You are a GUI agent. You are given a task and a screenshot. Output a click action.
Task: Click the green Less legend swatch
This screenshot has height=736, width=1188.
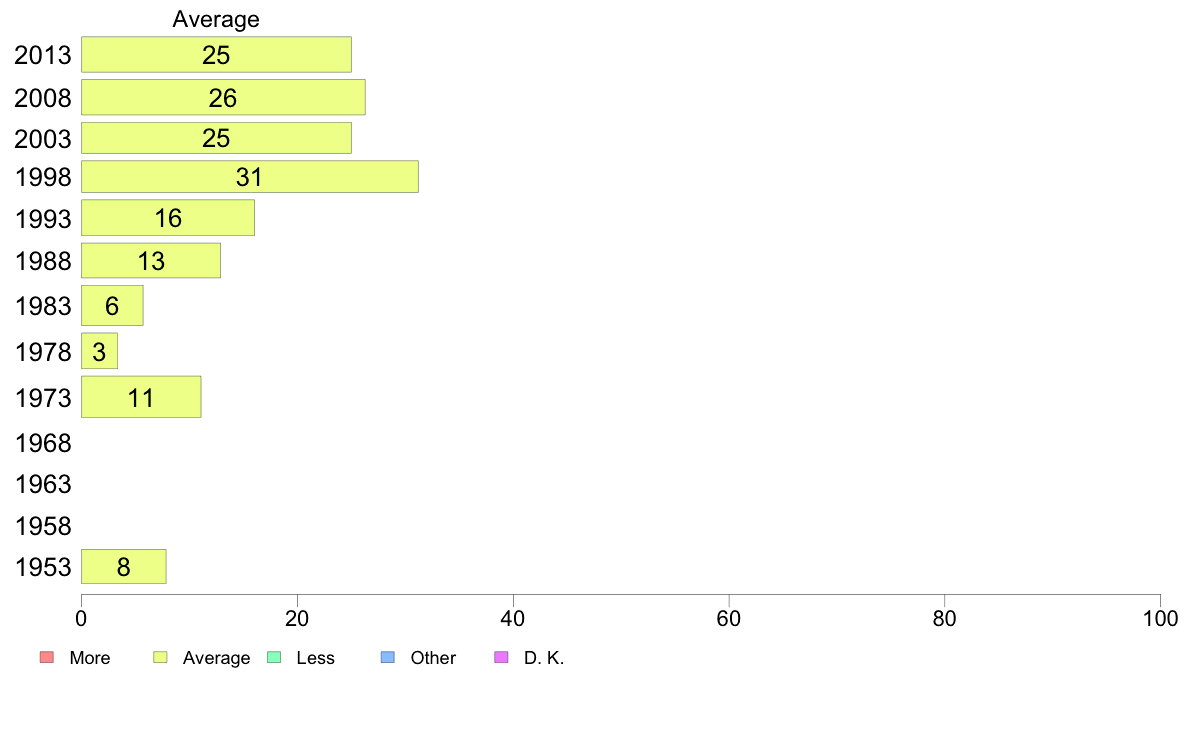(x=274, y=657)
